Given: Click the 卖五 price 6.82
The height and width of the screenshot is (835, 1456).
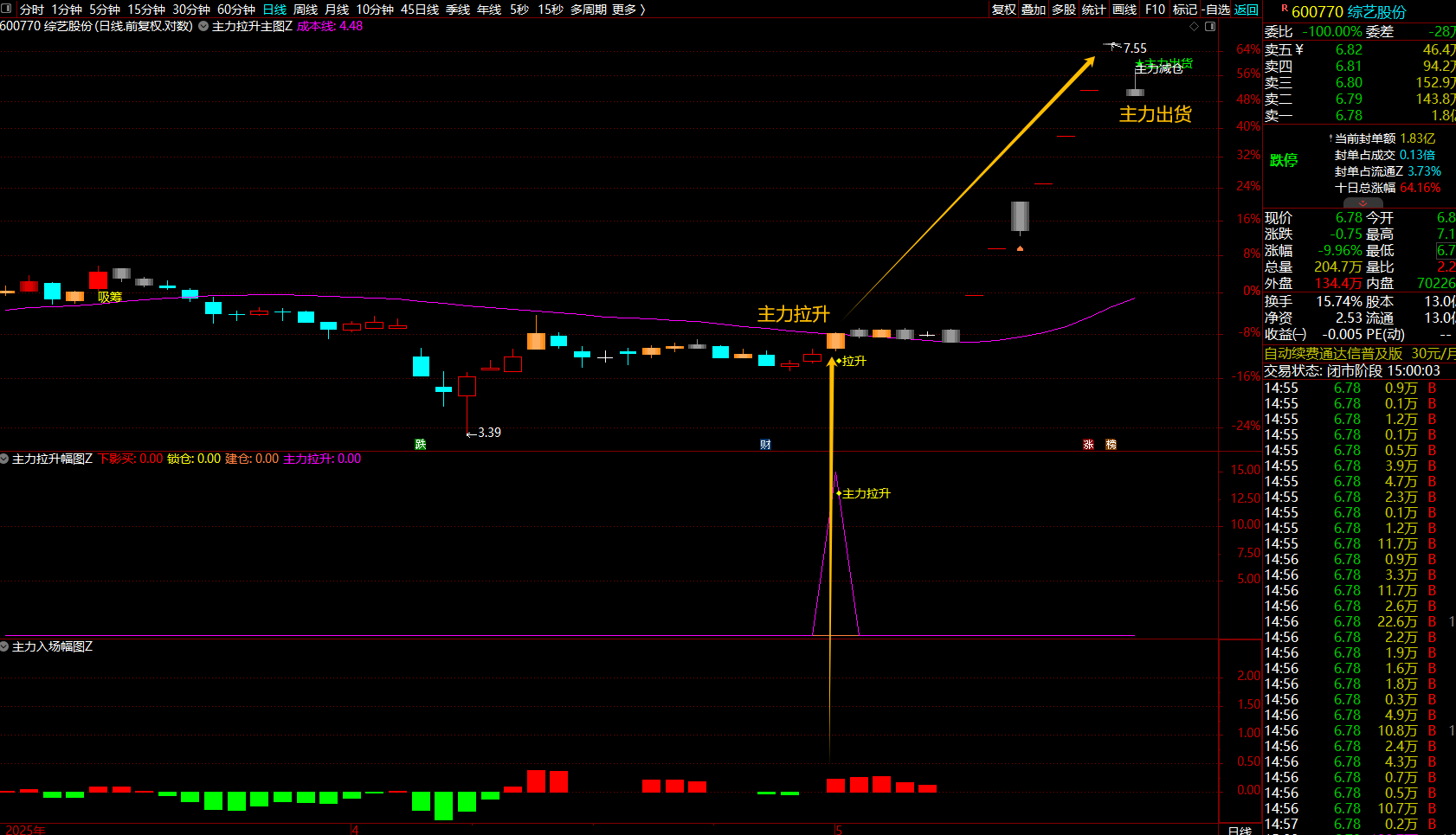Looking at the screenshot, I should [1349, 49].
